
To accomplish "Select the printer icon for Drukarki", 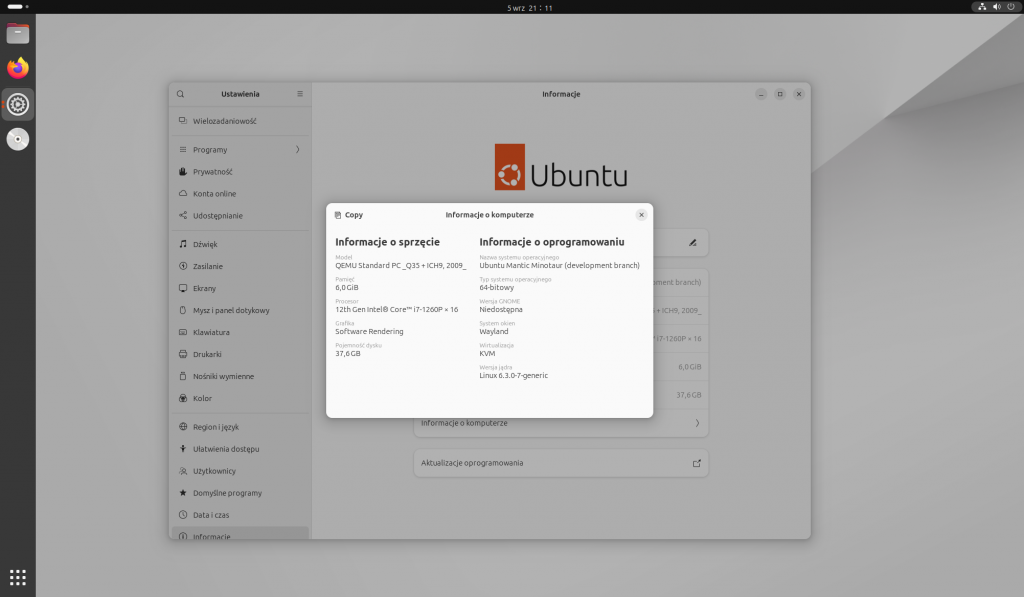I will (x=182, y=354).
